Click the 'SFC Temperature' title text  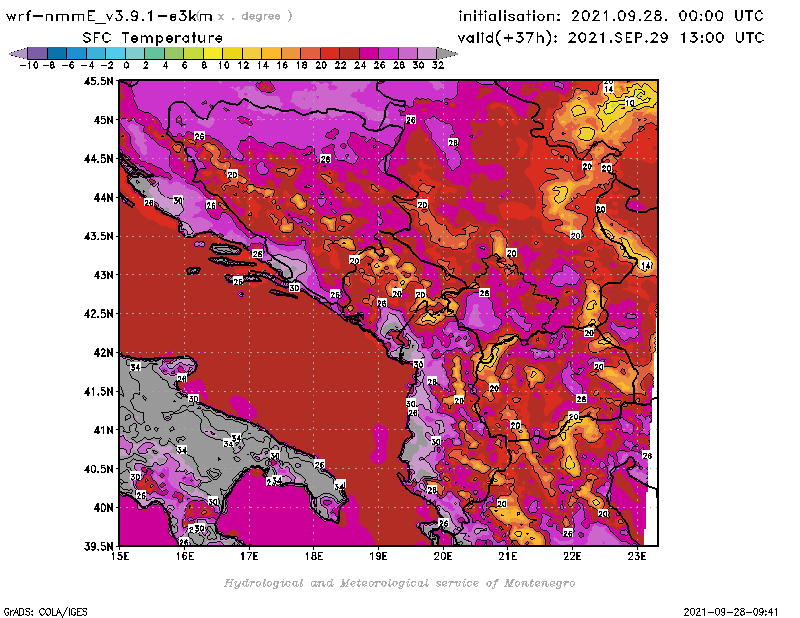[x=153, y=38]
